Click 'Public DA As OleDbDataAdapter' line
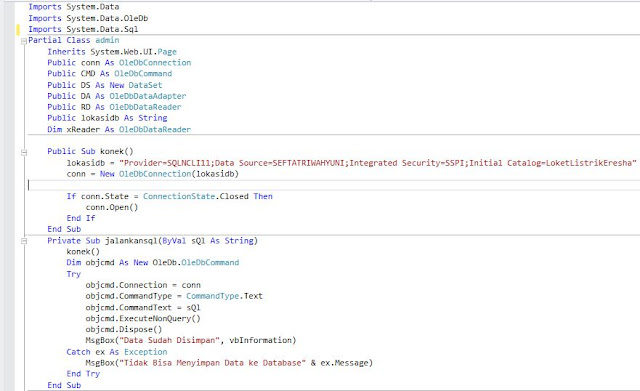The width and height of the screenshot is (640, 391). pyautogui.click(x=117, y=96)
